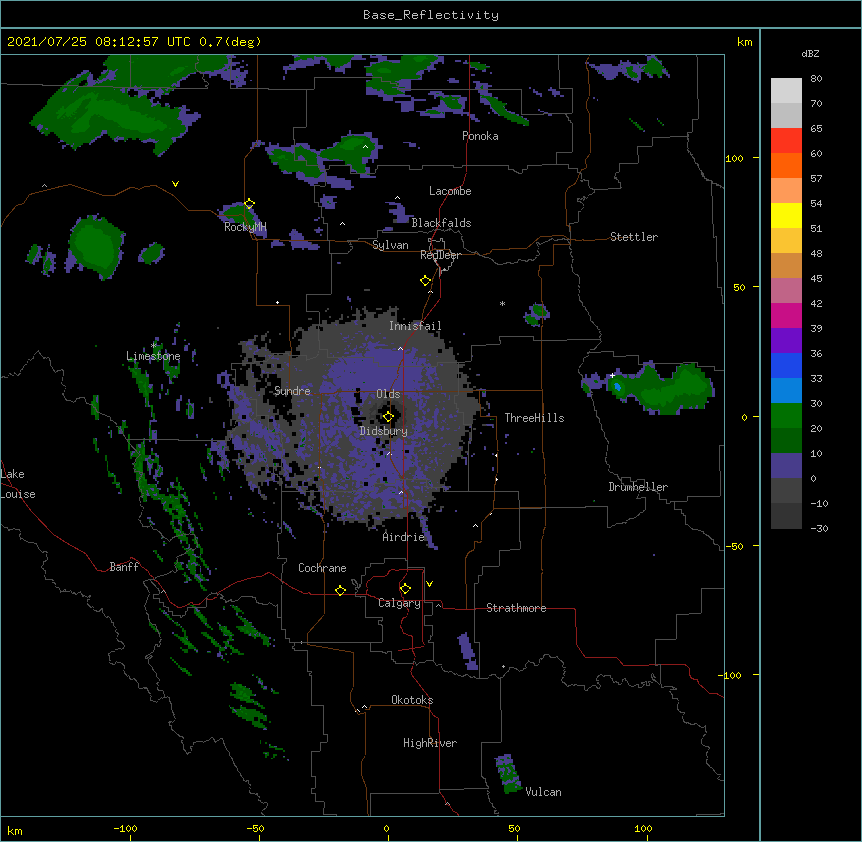Click the green 30 dBZ legend swatch
This screenshot has height=842, width=862.
click(786, 416)
